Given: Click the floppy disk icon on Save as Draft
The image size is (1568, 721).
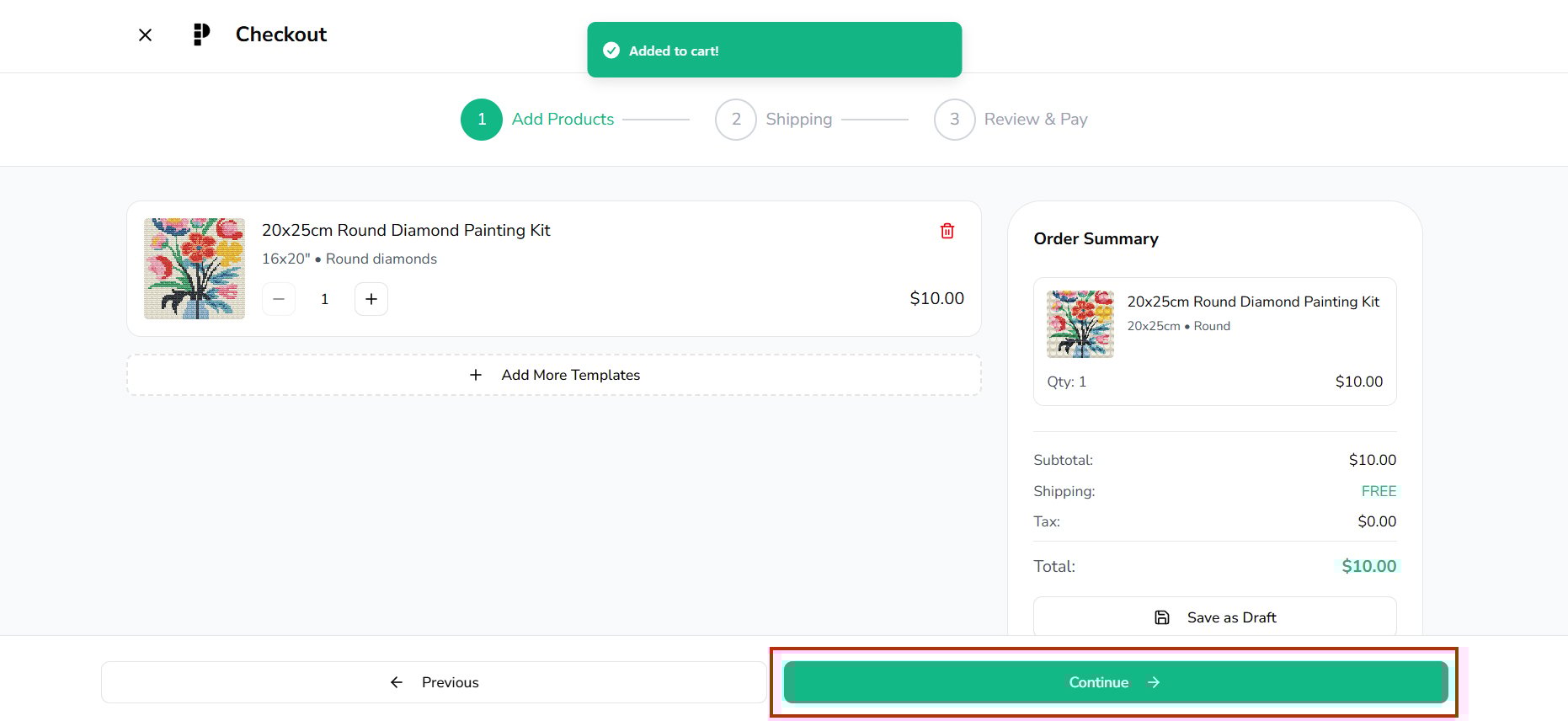Looking at the screenshot, I should click(1162, 617).
